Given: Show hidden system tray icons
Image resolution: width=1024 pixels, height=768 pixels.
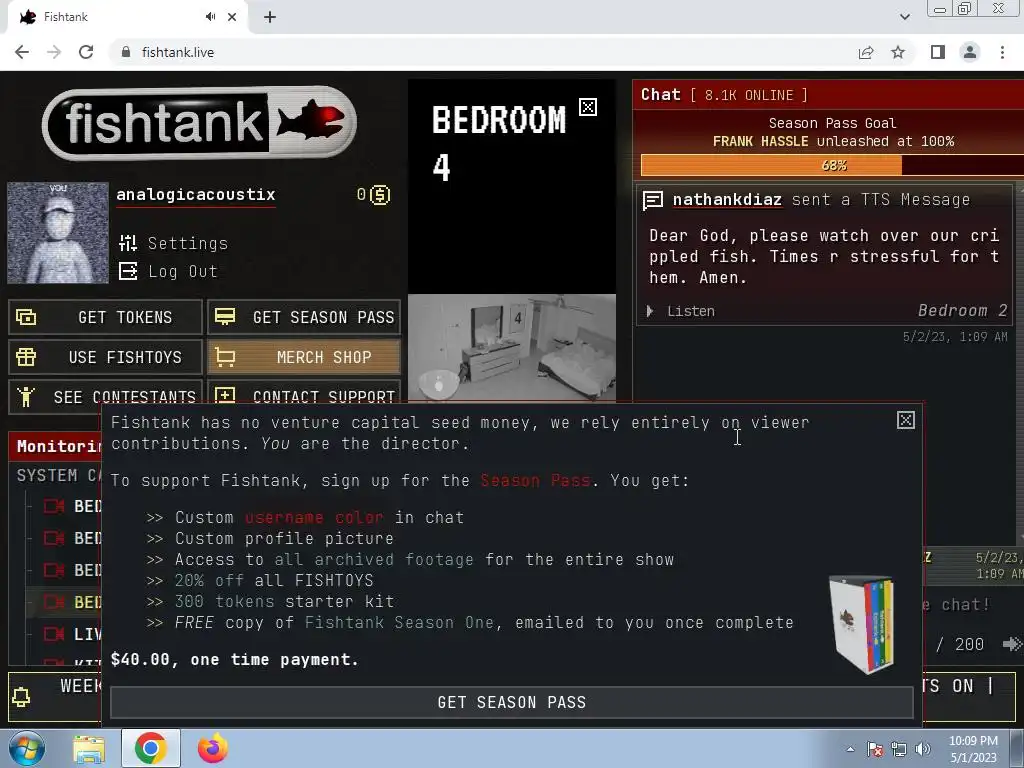Looking at the screenshot, I should coord(850,749).
